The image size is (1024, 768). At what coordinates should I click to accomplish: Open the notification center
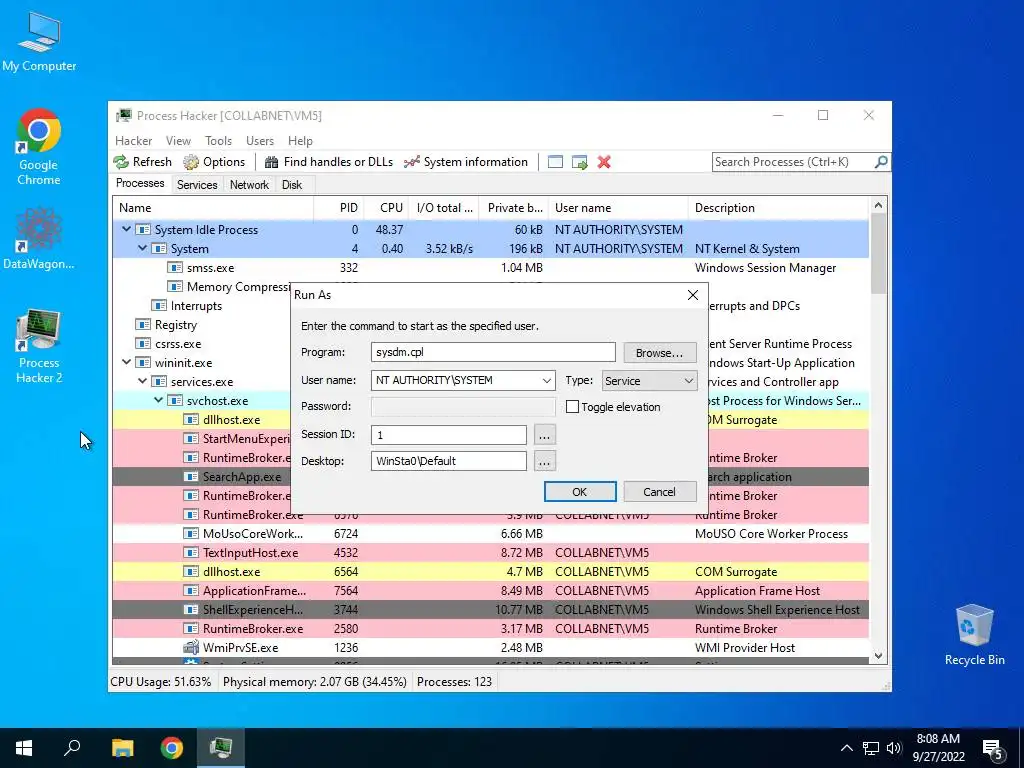(992, 748)
